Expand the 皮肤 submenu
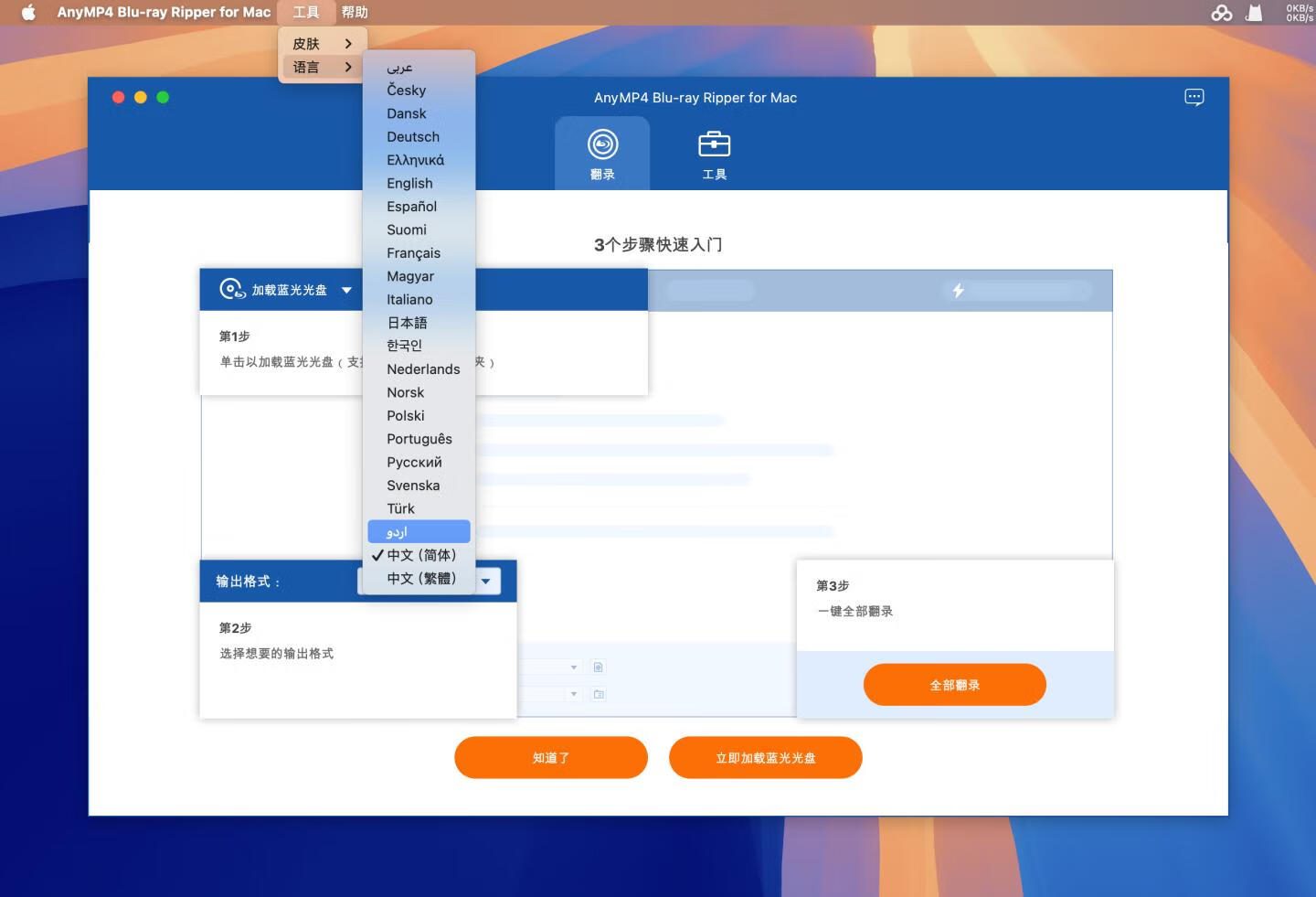This screenshot has height=897, width=1316. click(x=322, y=44)
